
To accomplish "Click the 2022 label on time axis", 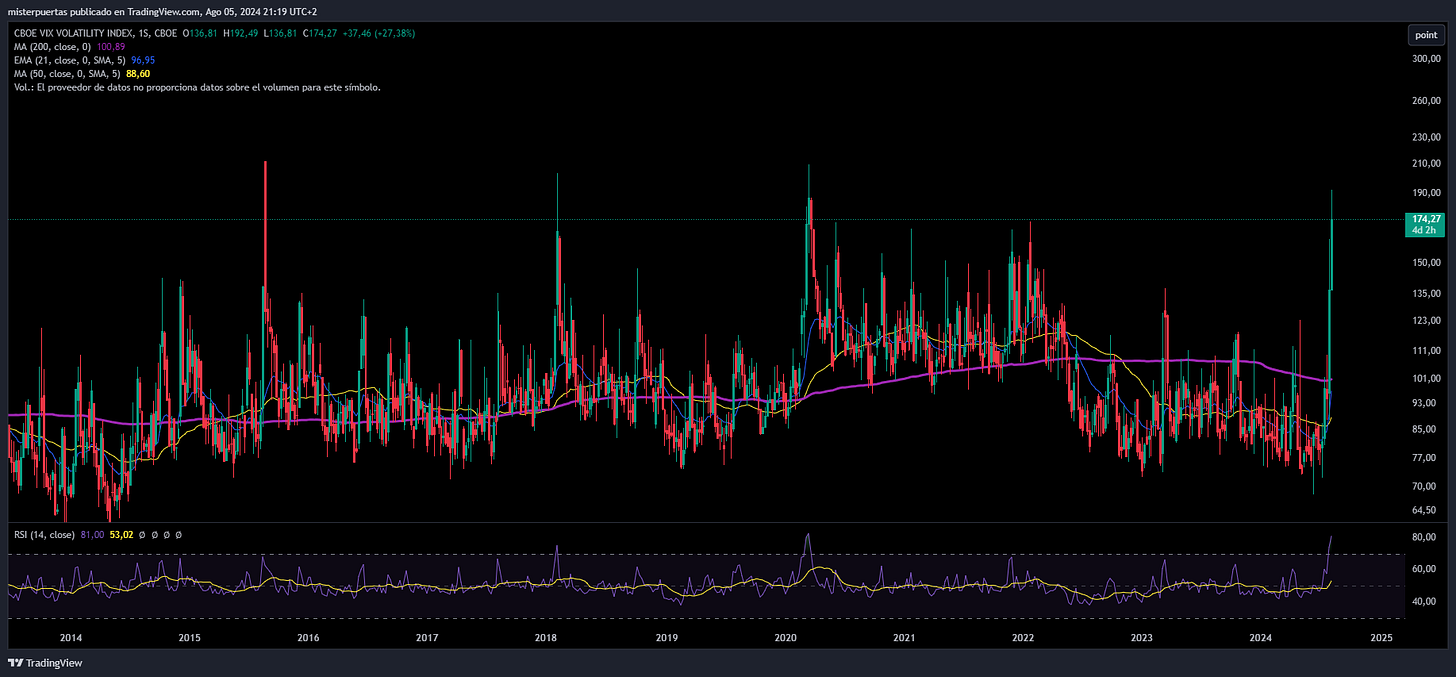I will pos(1023,637).
